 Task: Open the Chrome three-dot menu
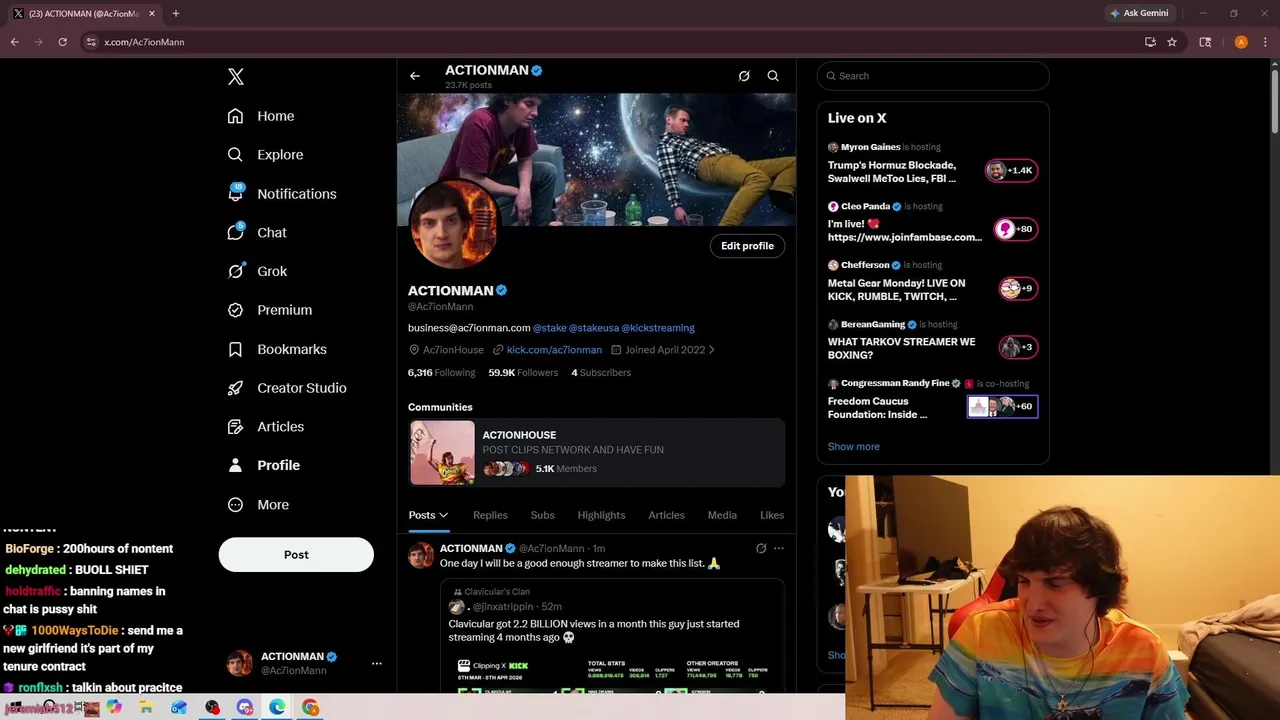(1264, 42)
